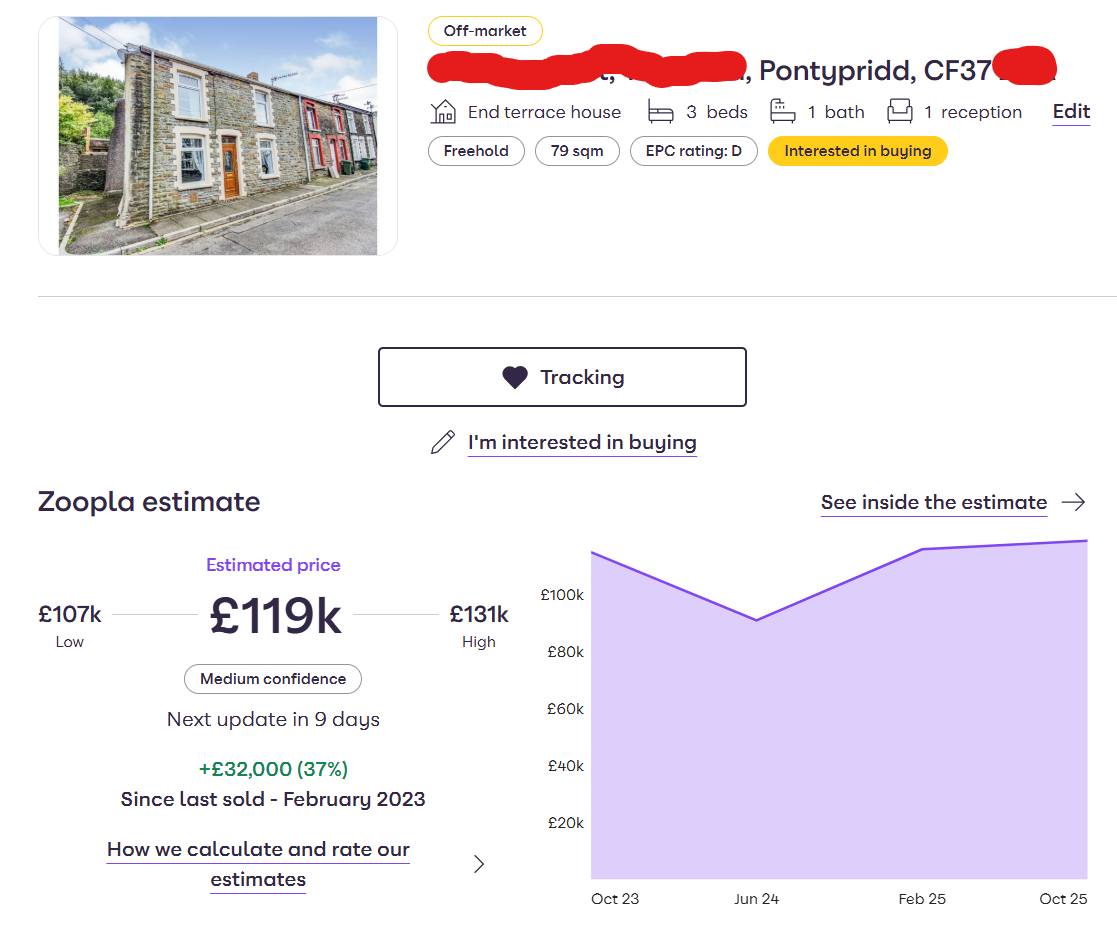
Task: Expand the chevron beside How we calculate estimates
Action: 479,864
